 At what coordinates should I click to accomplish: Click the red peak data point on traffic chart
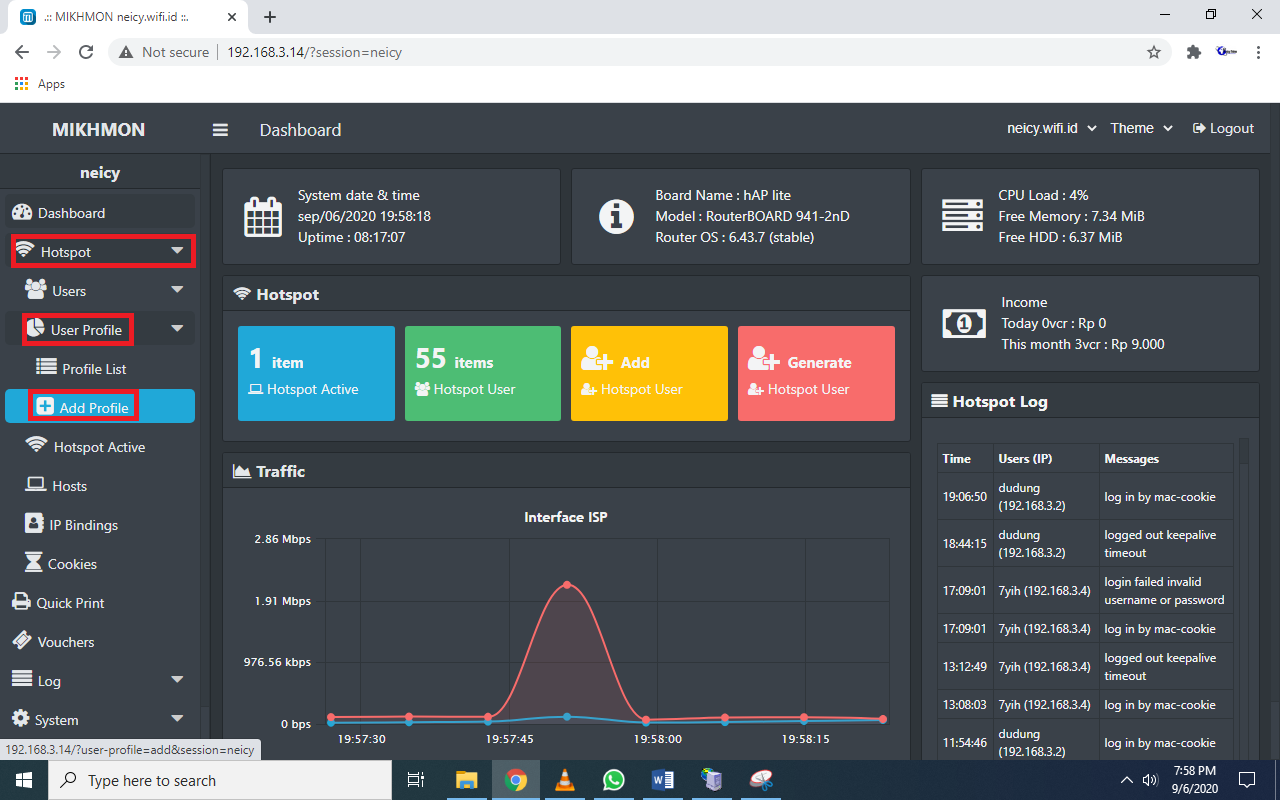(567, 584)
